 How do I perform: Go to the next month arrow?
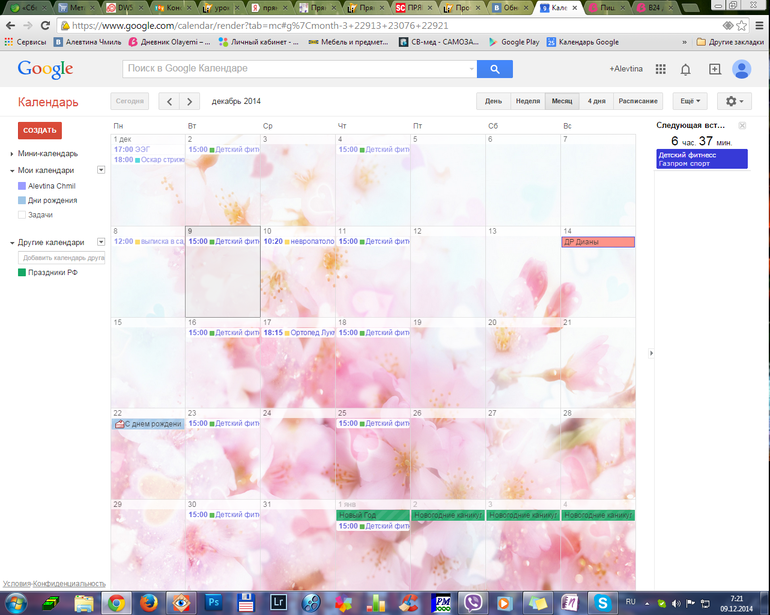[189, 101]
